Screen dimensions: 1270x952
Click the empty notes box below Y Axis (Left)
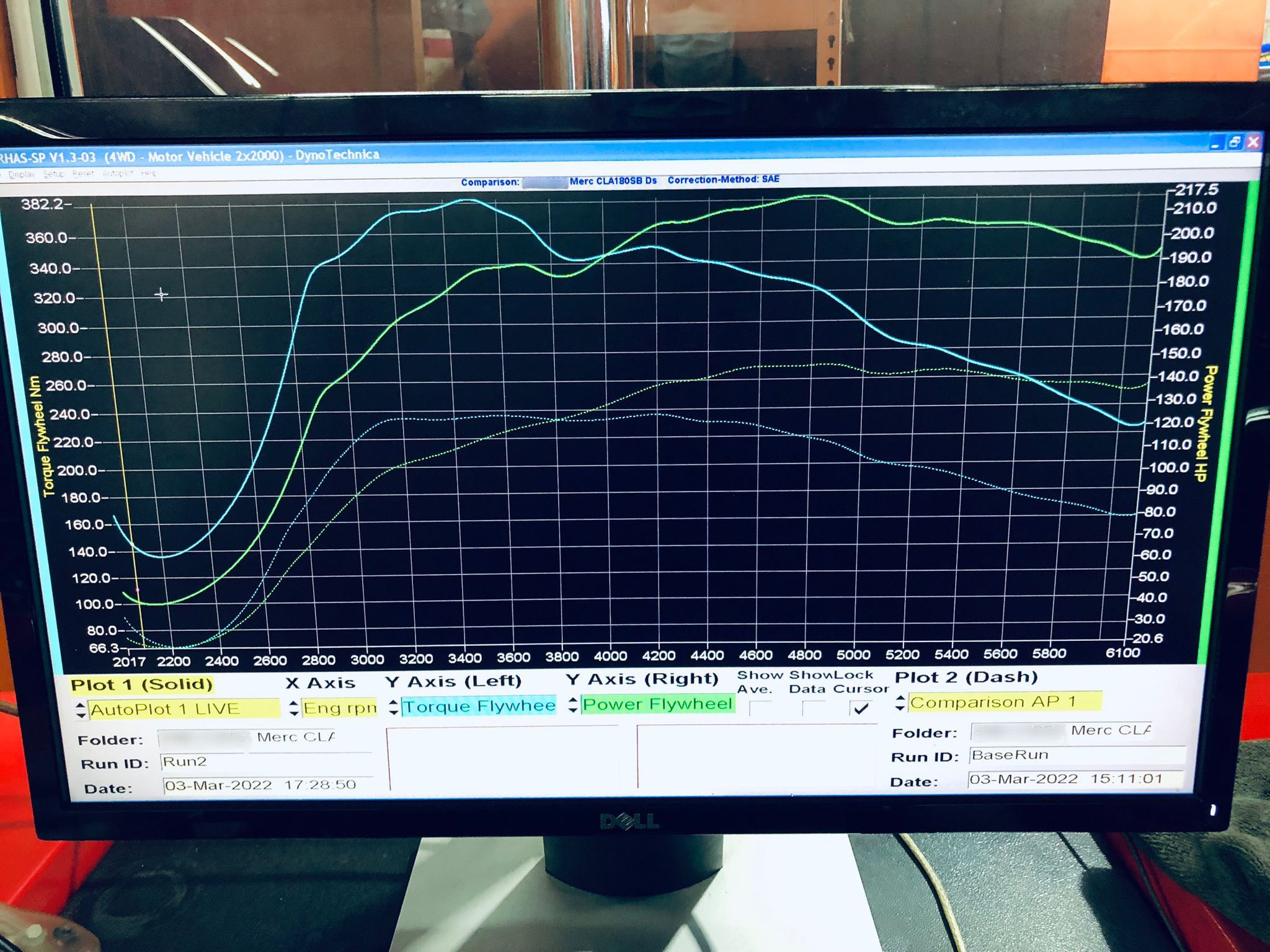coord(502,758)
